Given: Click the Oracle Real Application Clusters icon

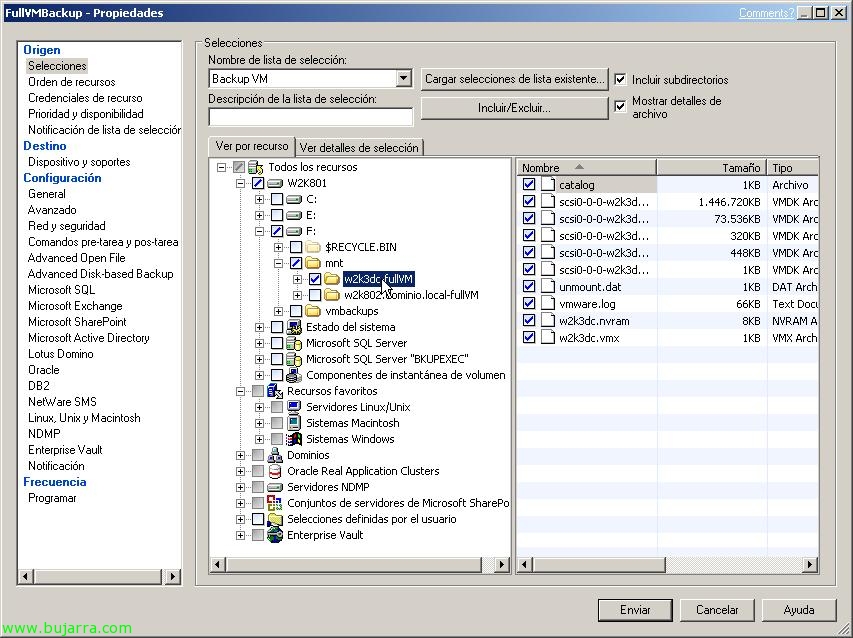Looking at the screenshot, I should pos(275,471).
